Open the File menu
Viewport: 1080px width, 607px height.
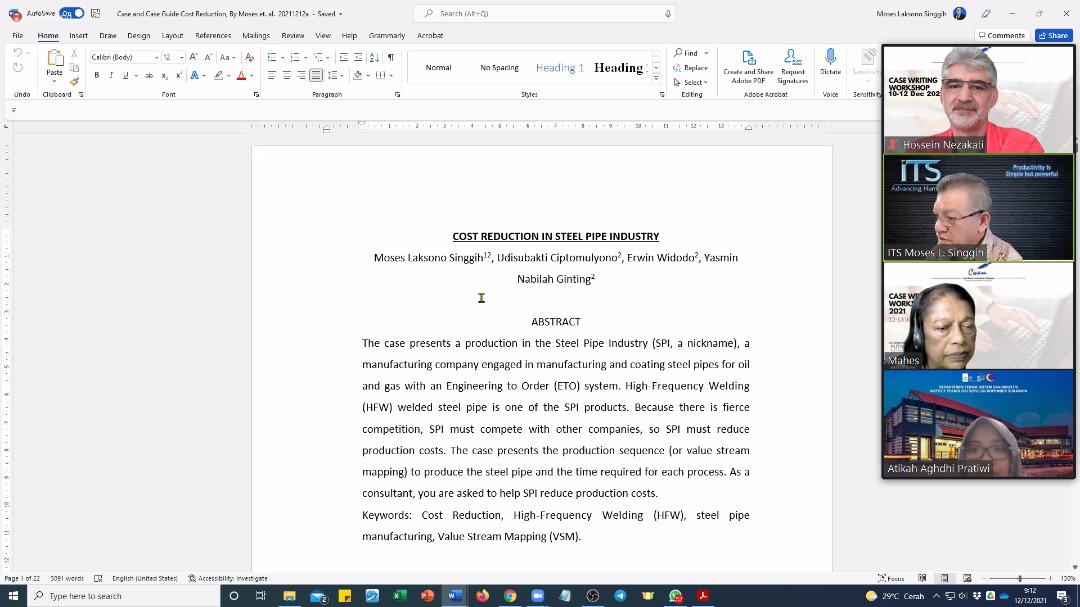[x=18, y=35]
